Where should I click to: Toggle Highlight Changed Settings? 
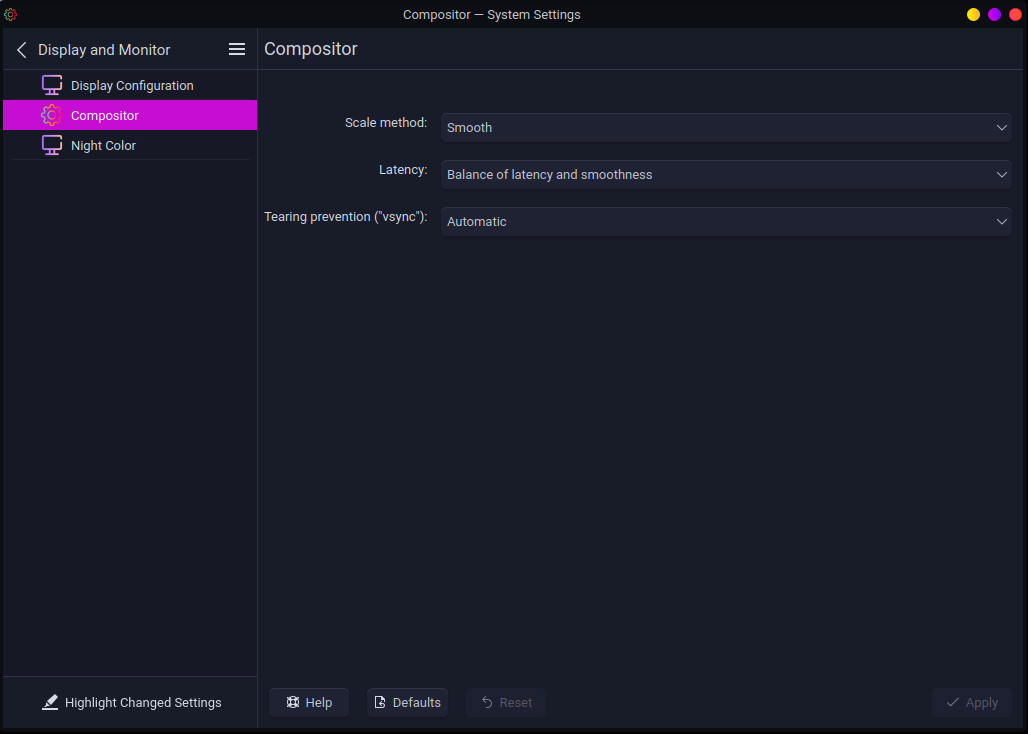[x=132, y=703]
